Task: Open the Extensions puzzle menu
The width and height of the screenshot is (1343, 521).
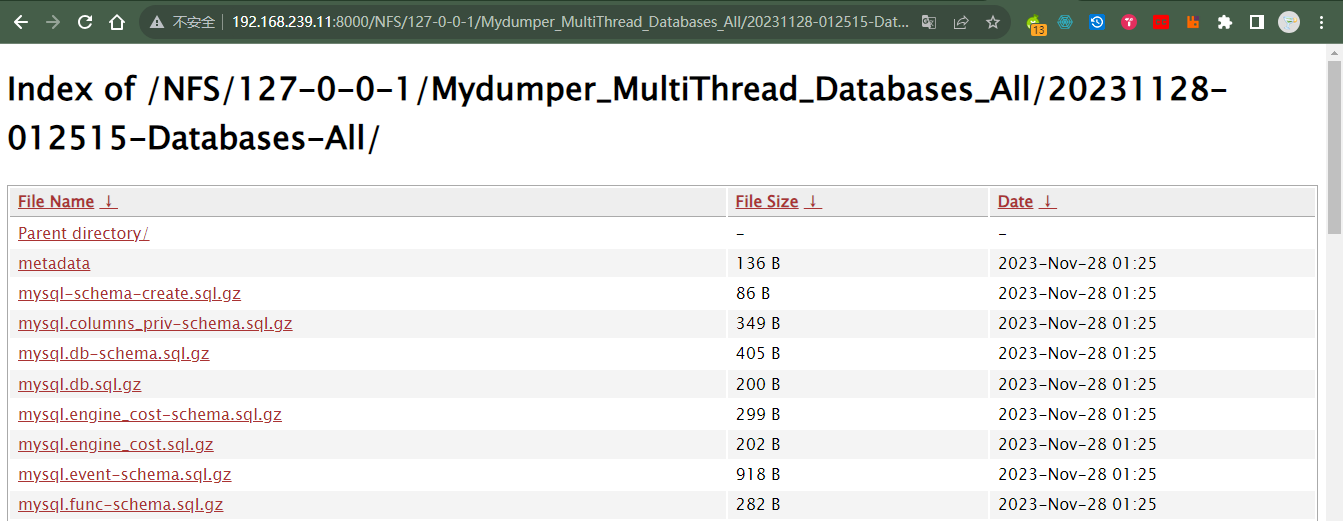Action: pos(1225,22)
